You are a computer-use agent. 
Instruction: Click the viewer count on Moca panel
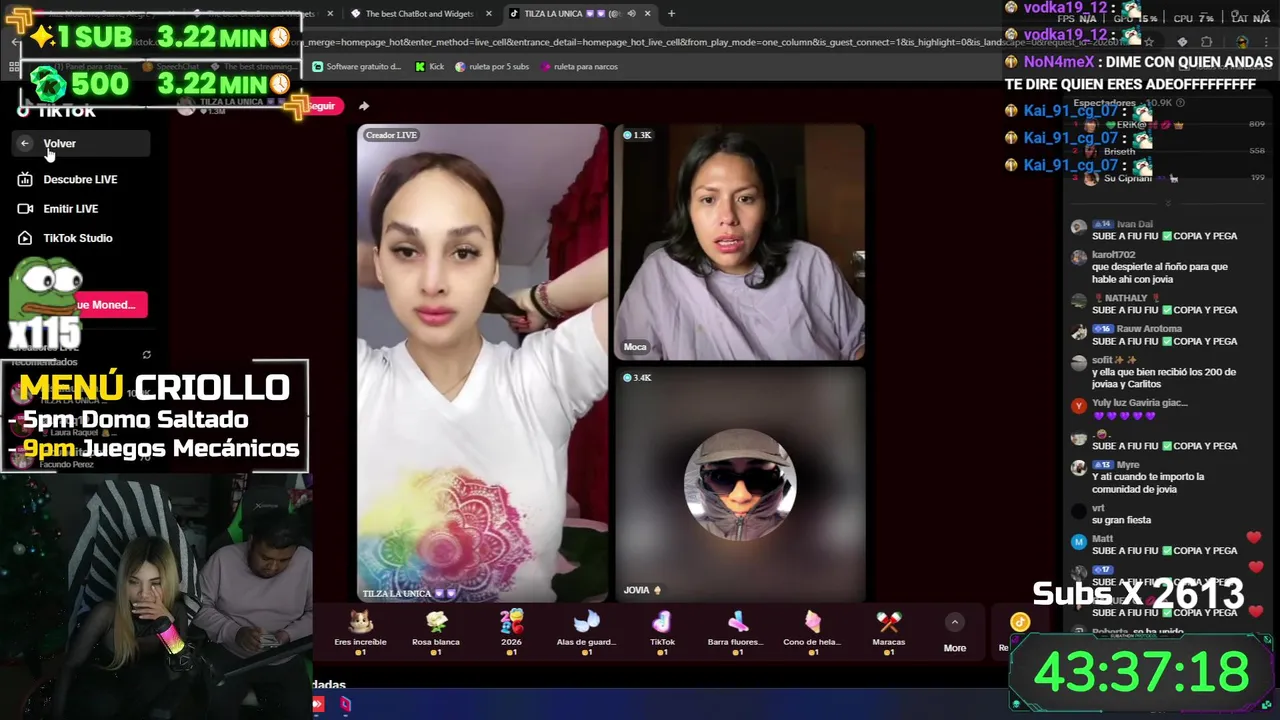[x=637, y=135]
